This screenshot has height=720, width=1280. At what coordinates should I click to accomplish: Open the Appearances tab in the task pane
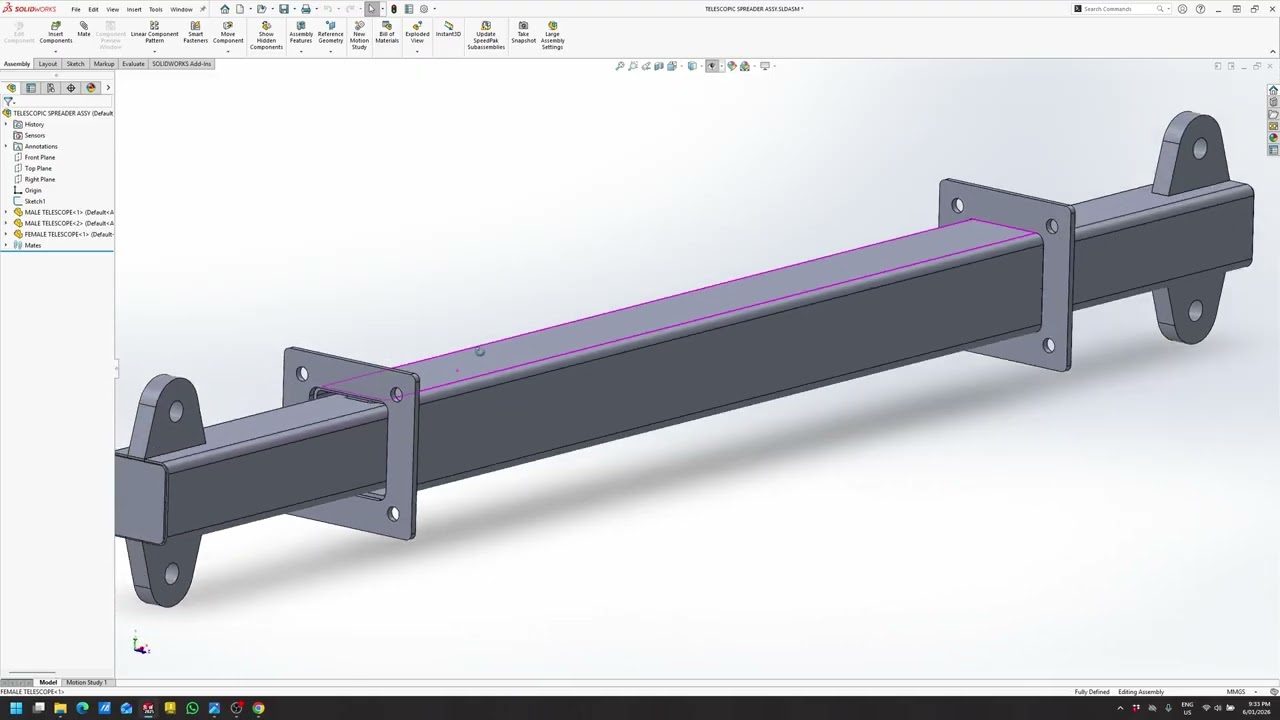tap(1273, 138)
